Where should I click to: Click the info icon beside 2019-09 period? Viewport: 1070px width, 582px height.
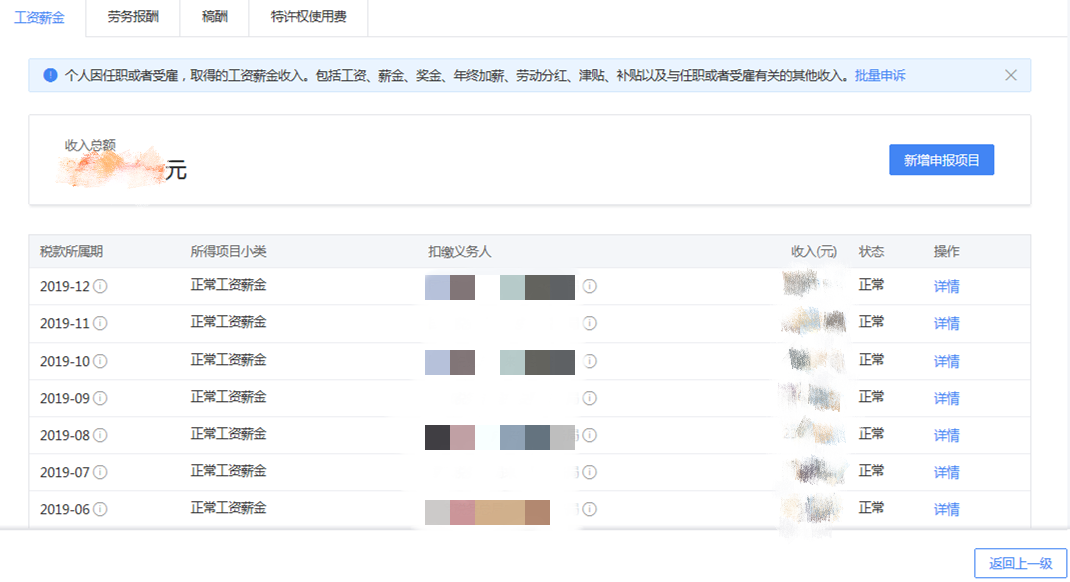tap(98, 397)
